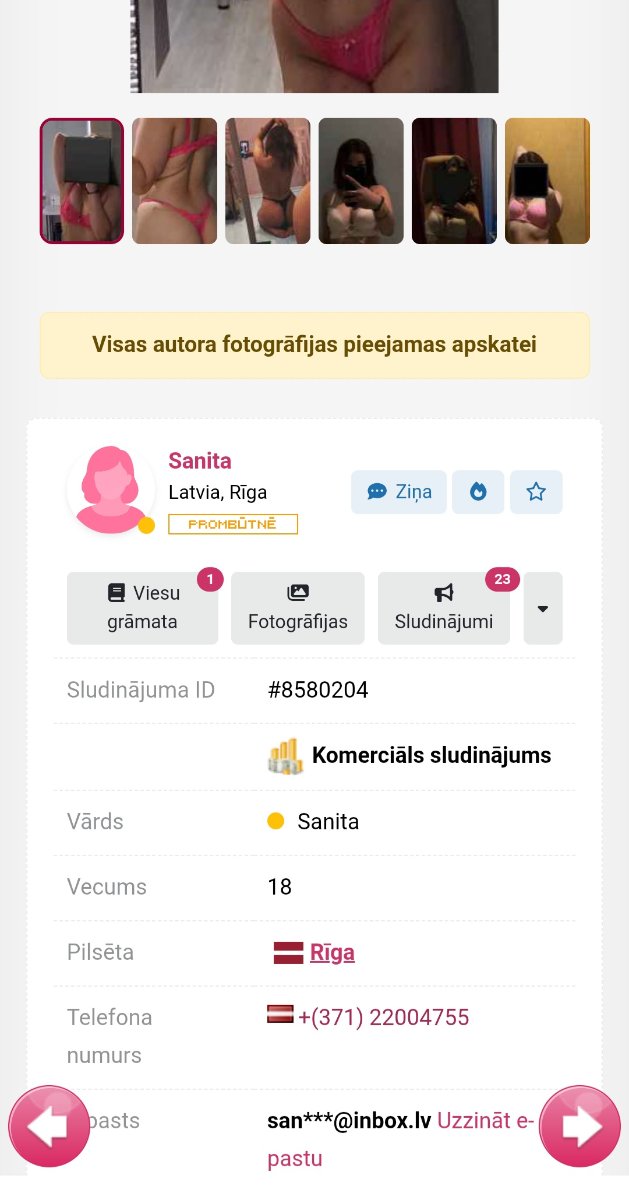Click the flame icon button
Screen dimensions: 629x1200
pos(478,492)
